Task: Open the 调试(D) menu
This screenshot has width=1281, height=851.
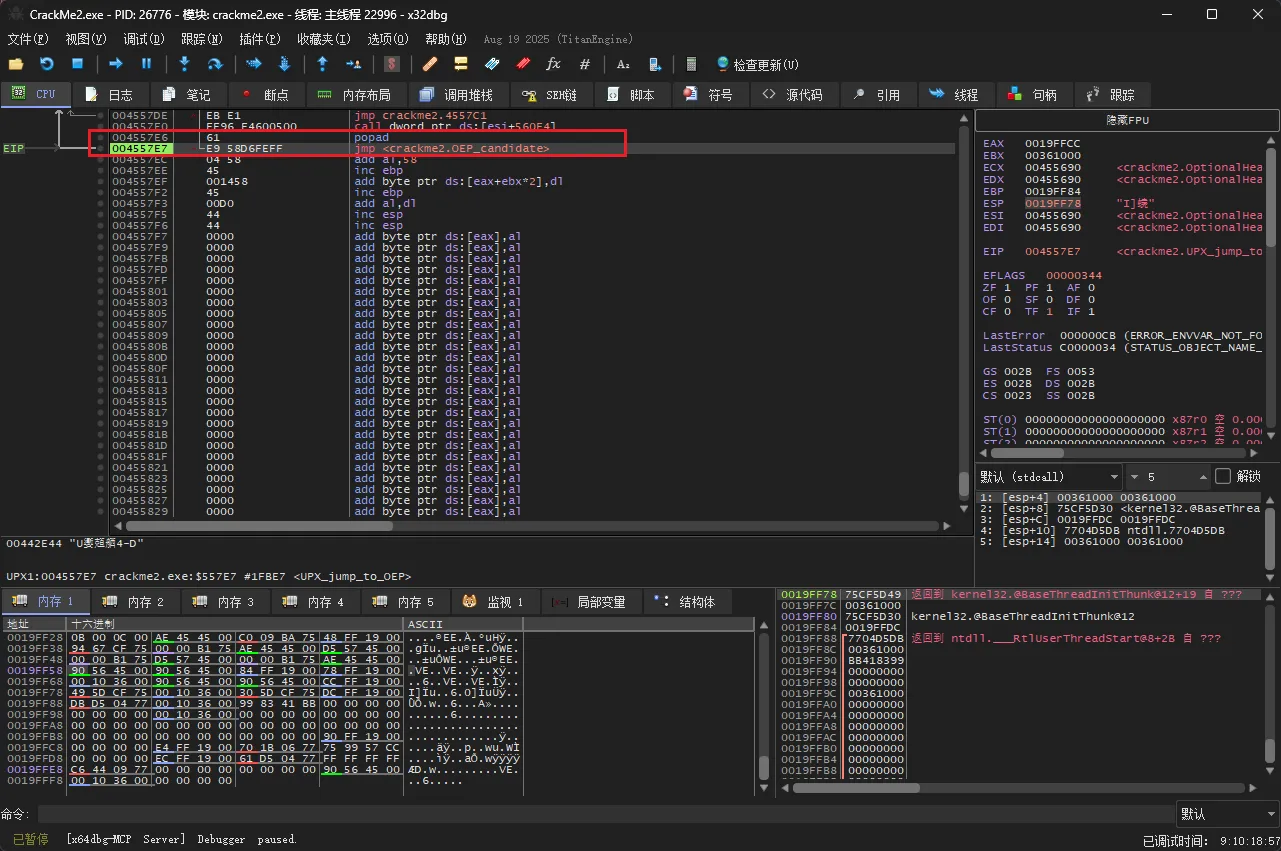Action: (x=144, y=39)
